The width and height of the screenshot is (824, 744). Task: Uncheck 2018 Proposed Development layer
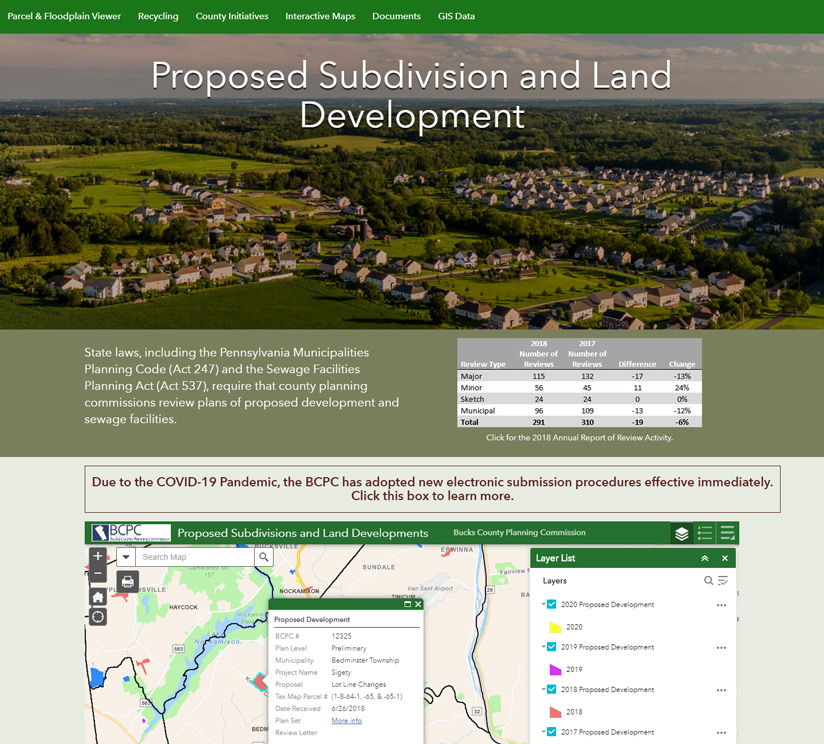(x=552, y=689)
